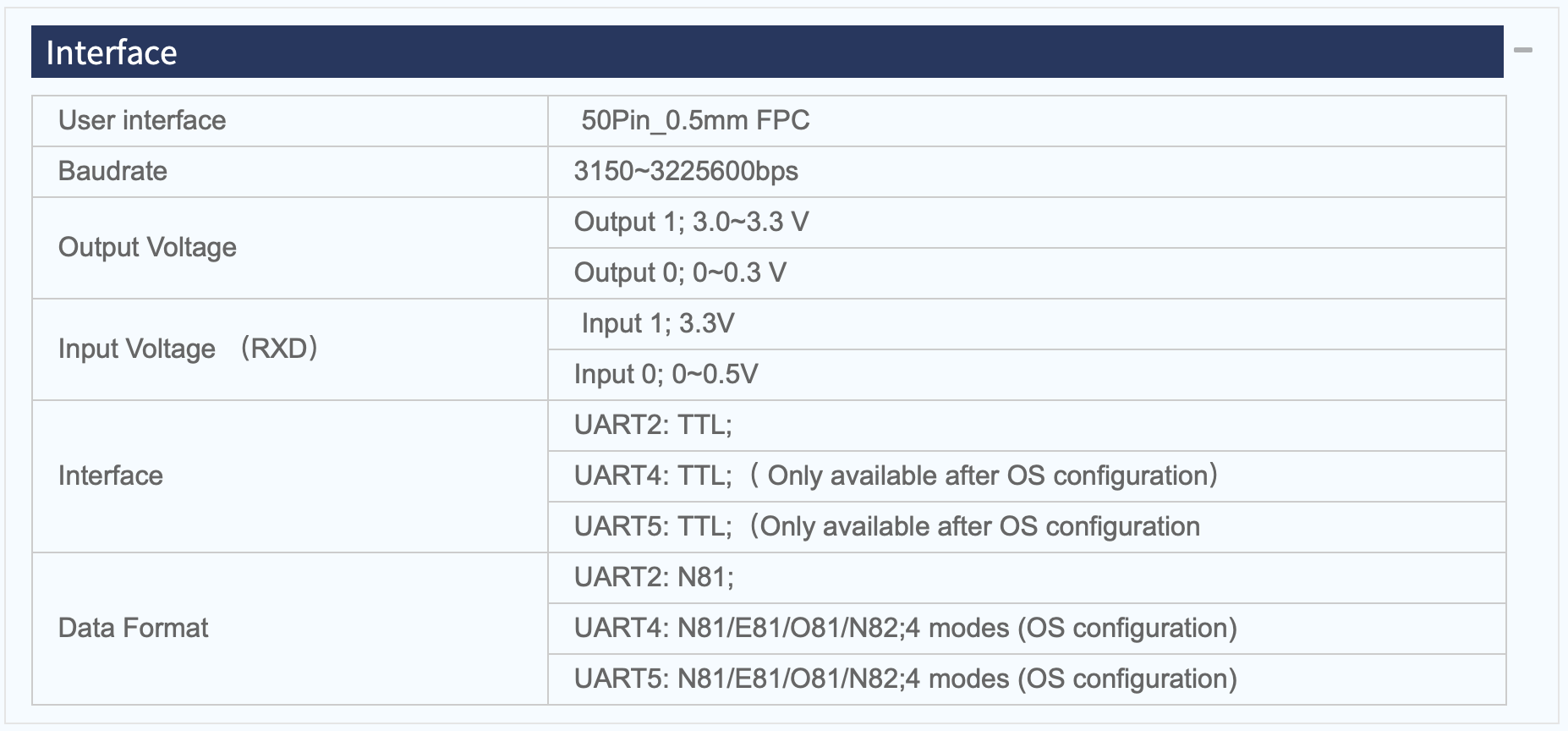Click UART4: N81/E81/O81/N82 modes cell

point(1027,629)
